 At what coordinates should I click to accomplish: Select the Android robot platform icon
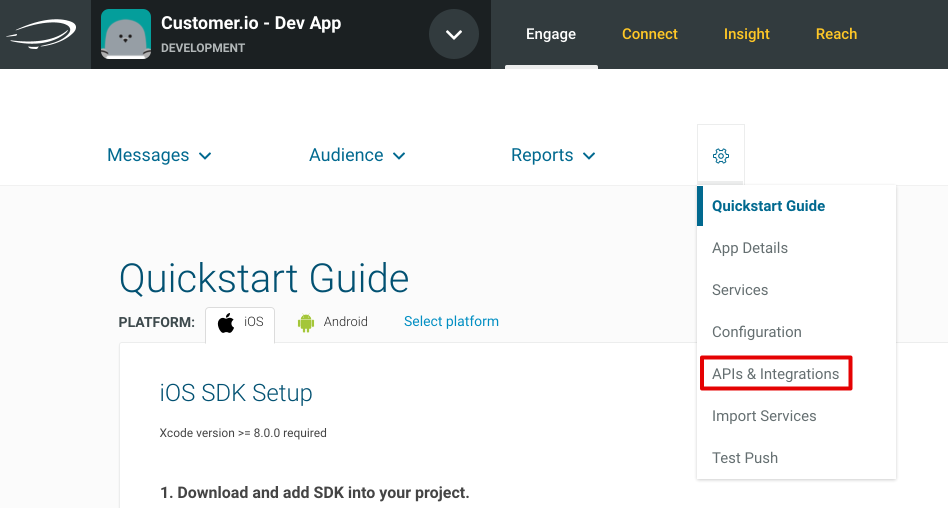[306, 323]
